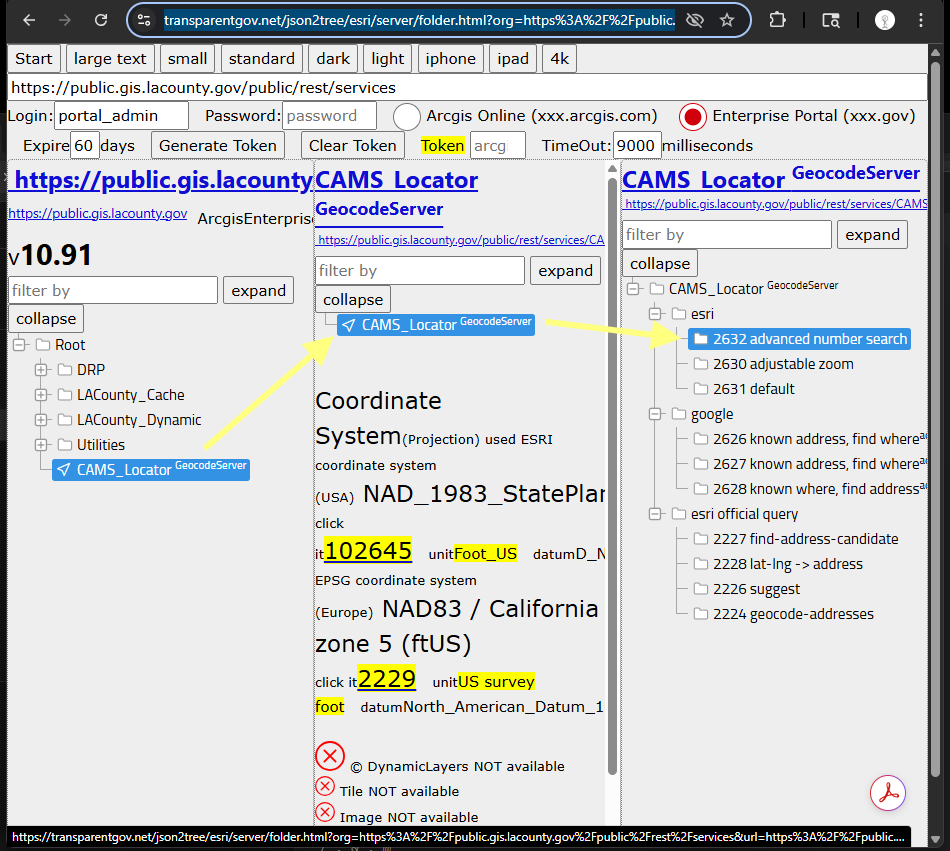Click the red Adobe PDF floating icon
Screen dimensions: 950x851
point(888,793)
